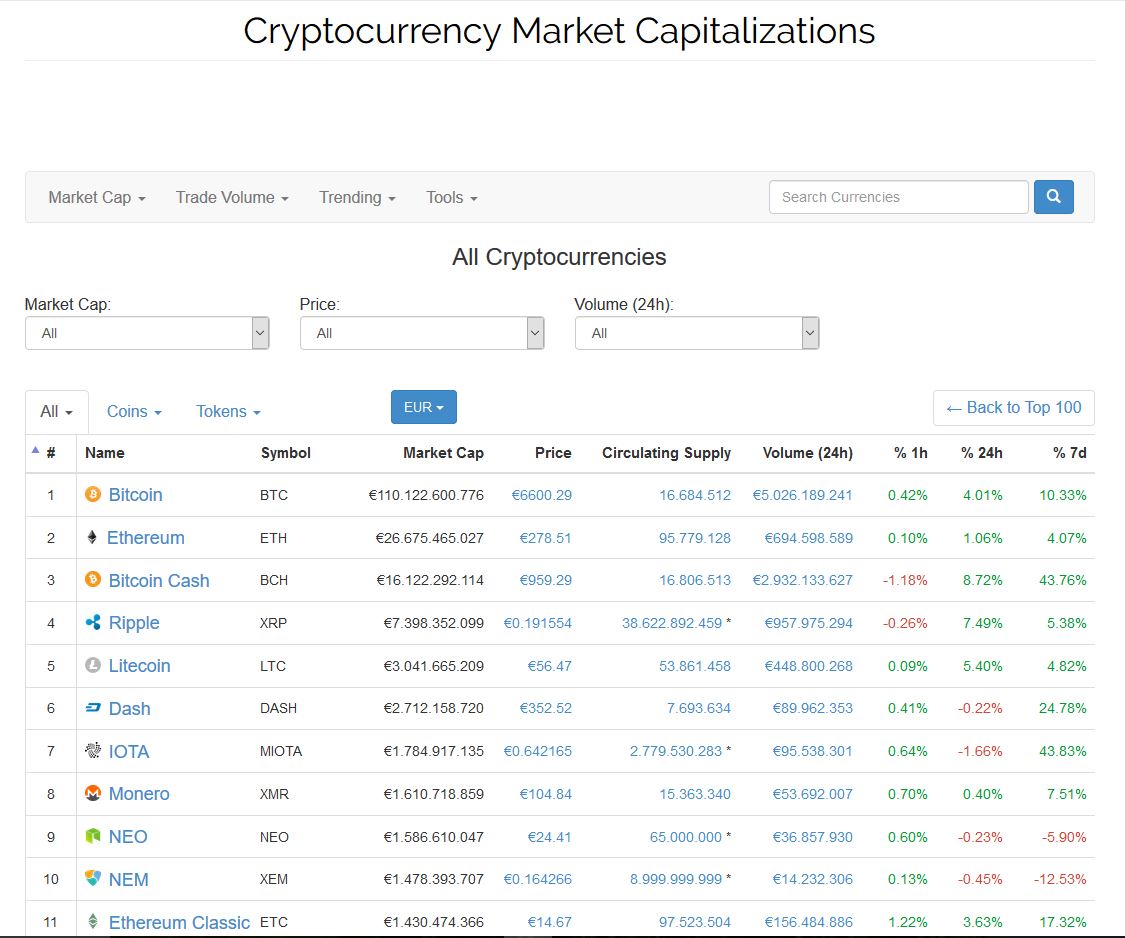1125x938 pixels.
Task: Click the Bitcoin coin logo icon
Action: tap(93, 494)
